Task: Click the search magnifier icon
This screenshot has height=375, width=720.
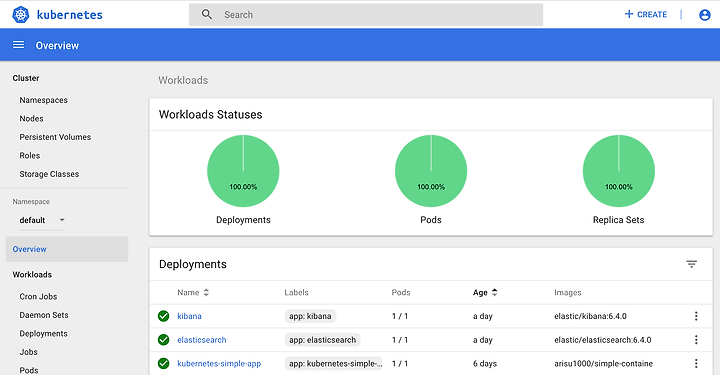Action: (207, 14)
